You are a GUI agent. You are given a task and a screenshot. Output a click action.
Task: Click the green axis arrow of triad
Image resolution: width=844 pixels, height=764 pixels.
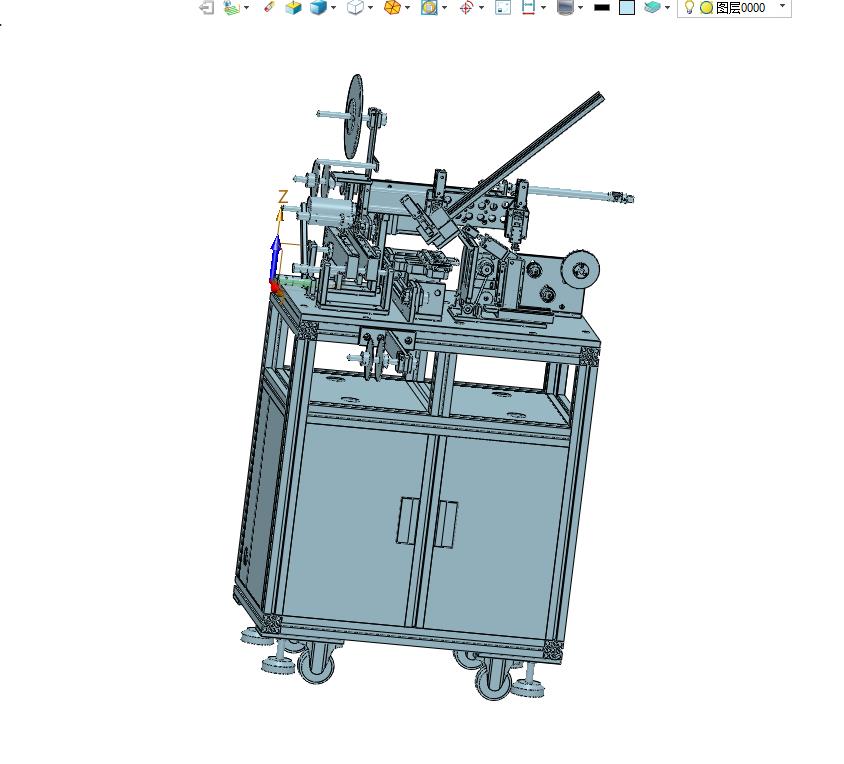296,283
